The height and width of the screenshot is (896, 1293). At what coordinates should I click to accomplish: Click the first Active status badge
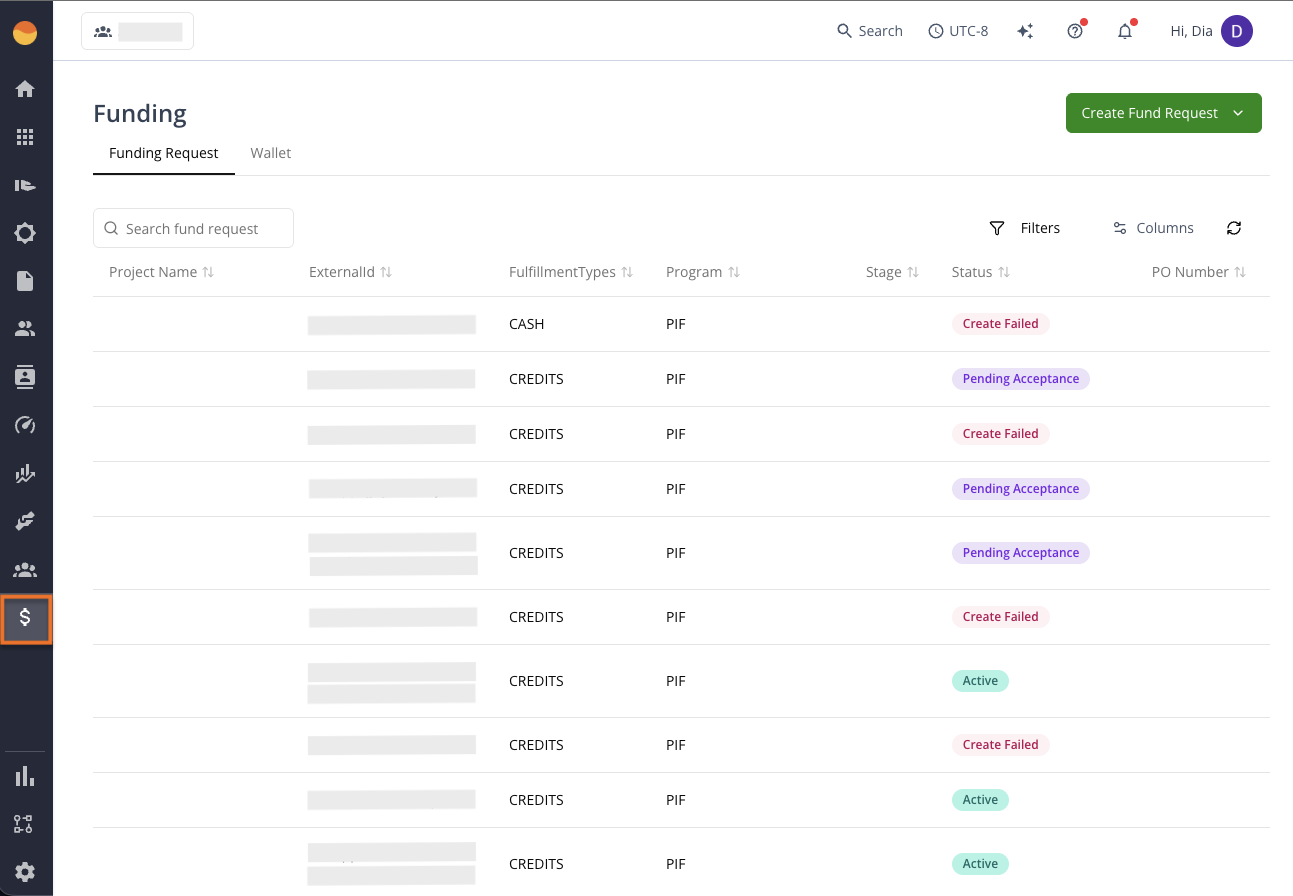980,681
